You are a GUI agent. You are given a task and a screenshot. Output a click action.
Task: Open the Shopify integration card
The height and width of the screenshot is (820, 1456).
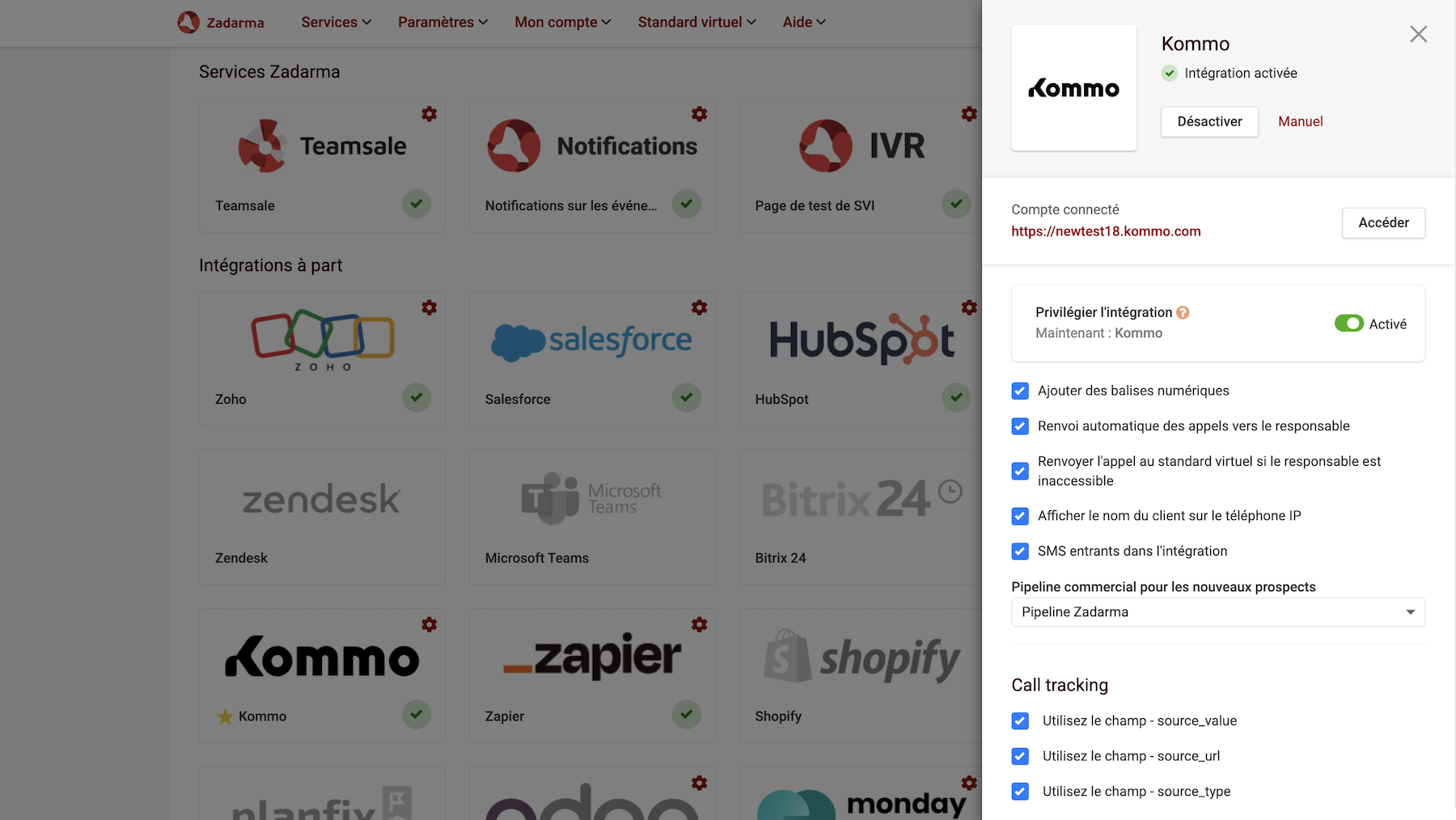[861, 676]
